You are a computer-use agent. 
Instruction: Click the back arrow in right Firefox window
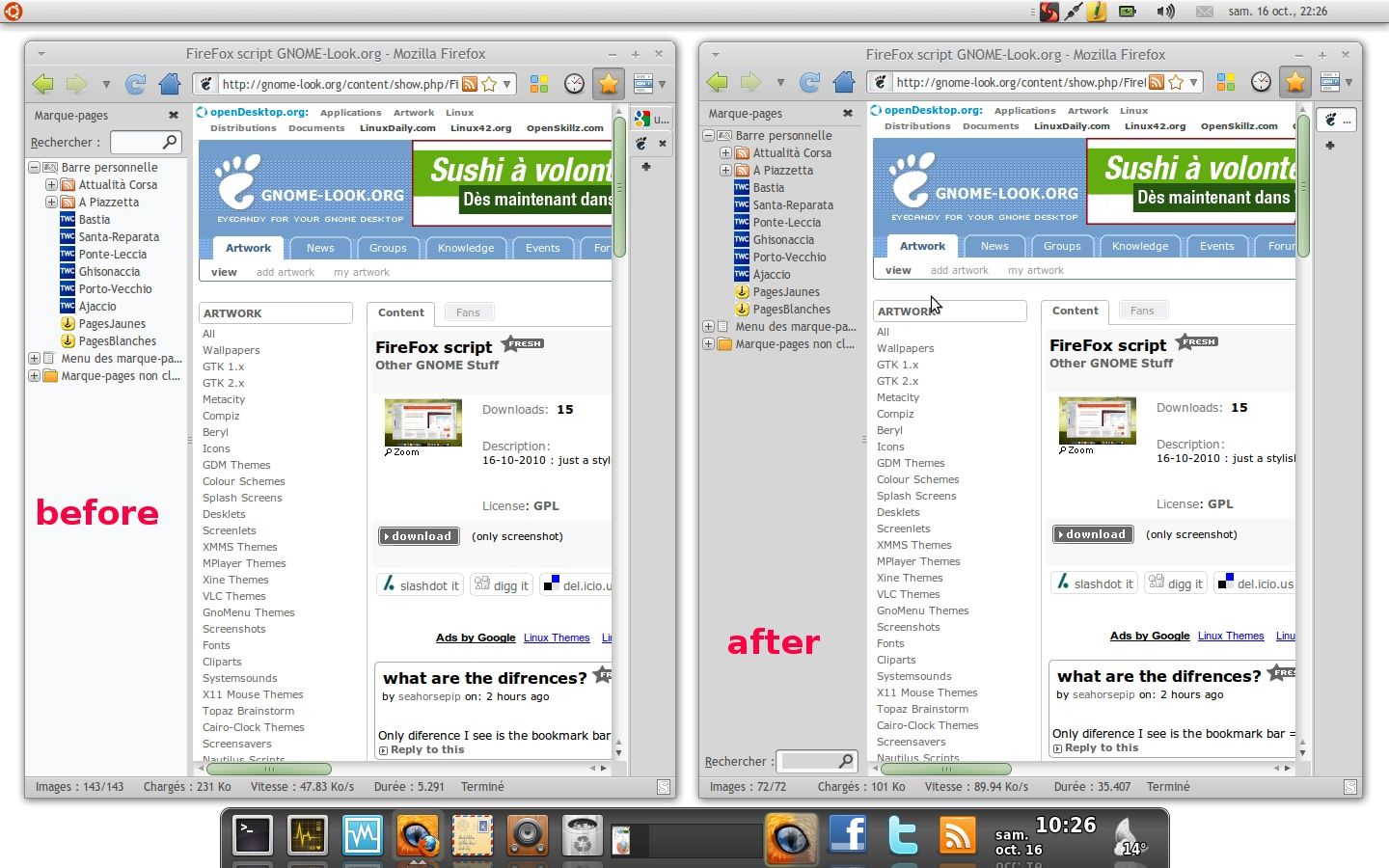click(717, 82)
